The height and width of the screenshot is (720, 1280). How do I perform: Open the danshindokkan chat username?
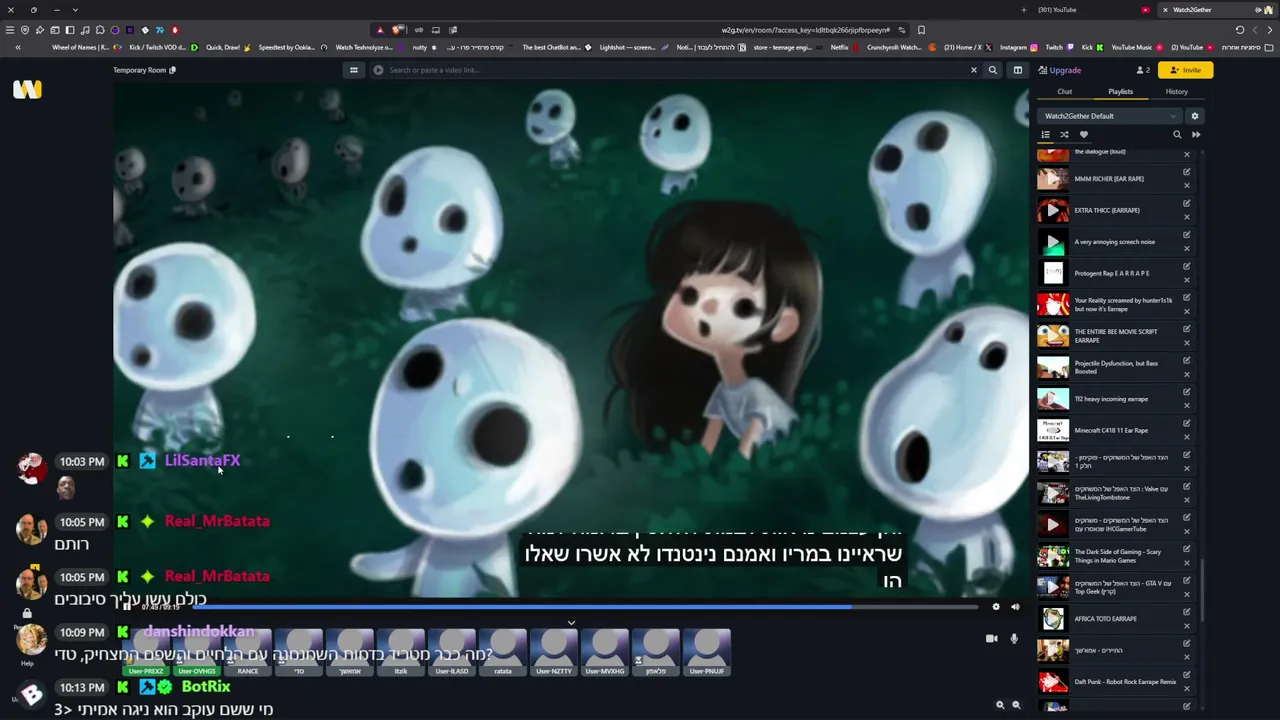point(198,631)
